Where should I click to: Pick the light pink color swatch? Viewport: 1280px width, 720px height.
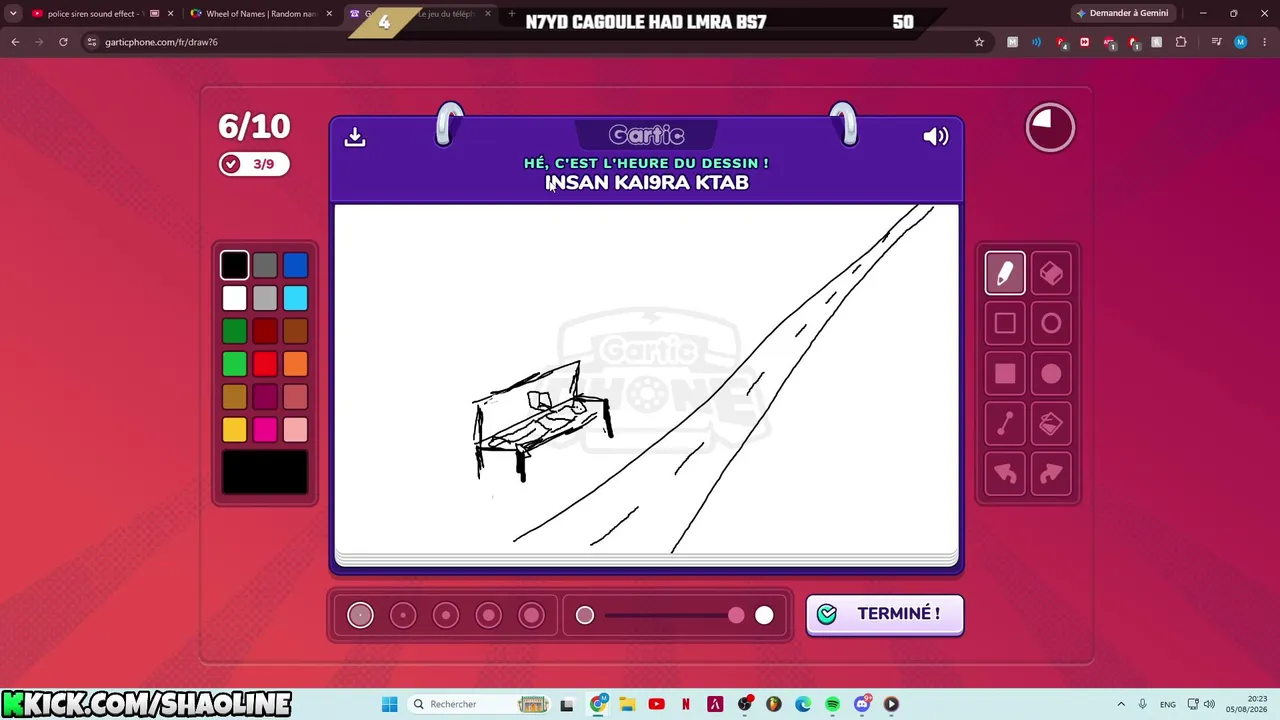tap(295, 430)
